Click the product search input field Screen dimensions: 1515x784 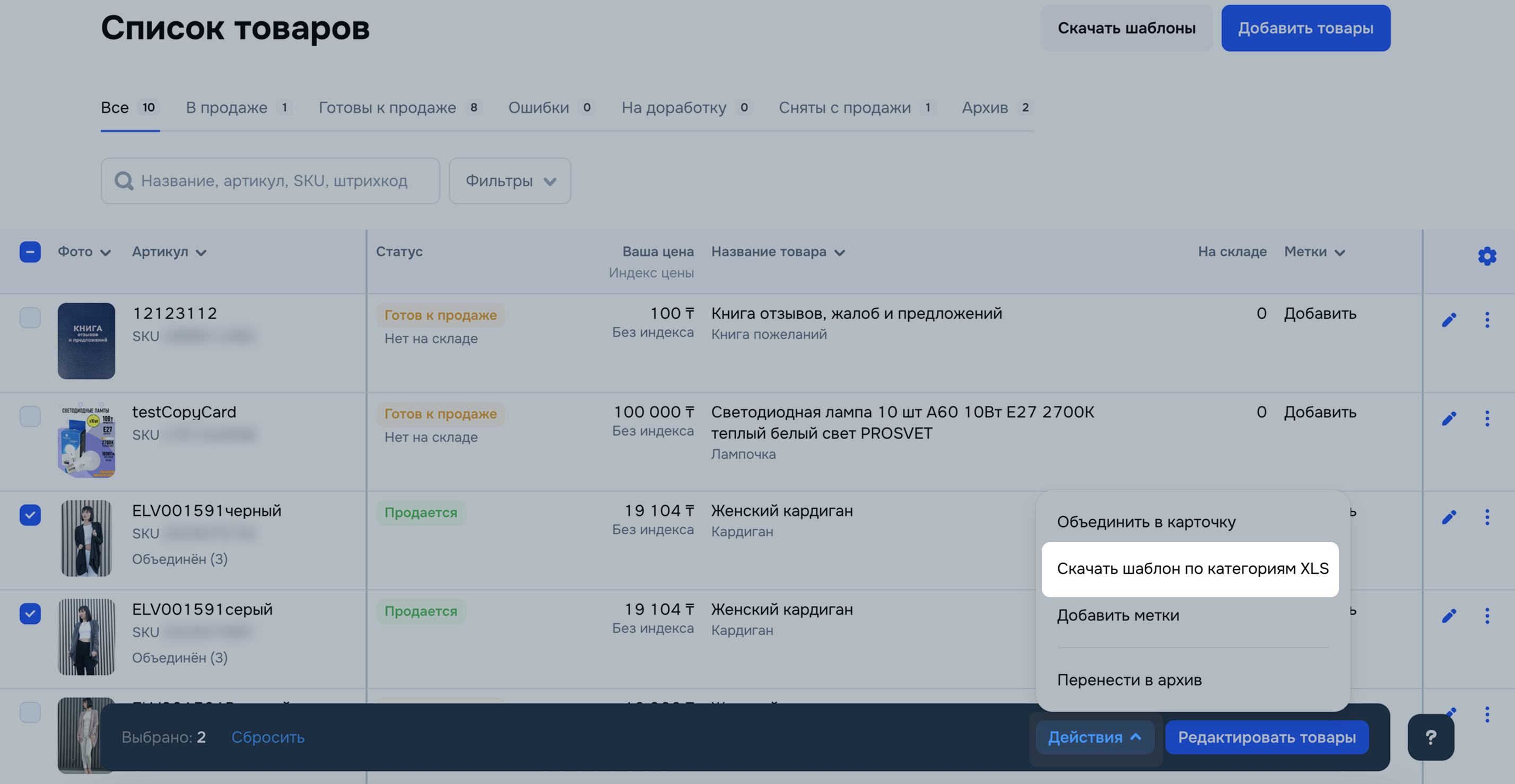[x=274, y=181]
